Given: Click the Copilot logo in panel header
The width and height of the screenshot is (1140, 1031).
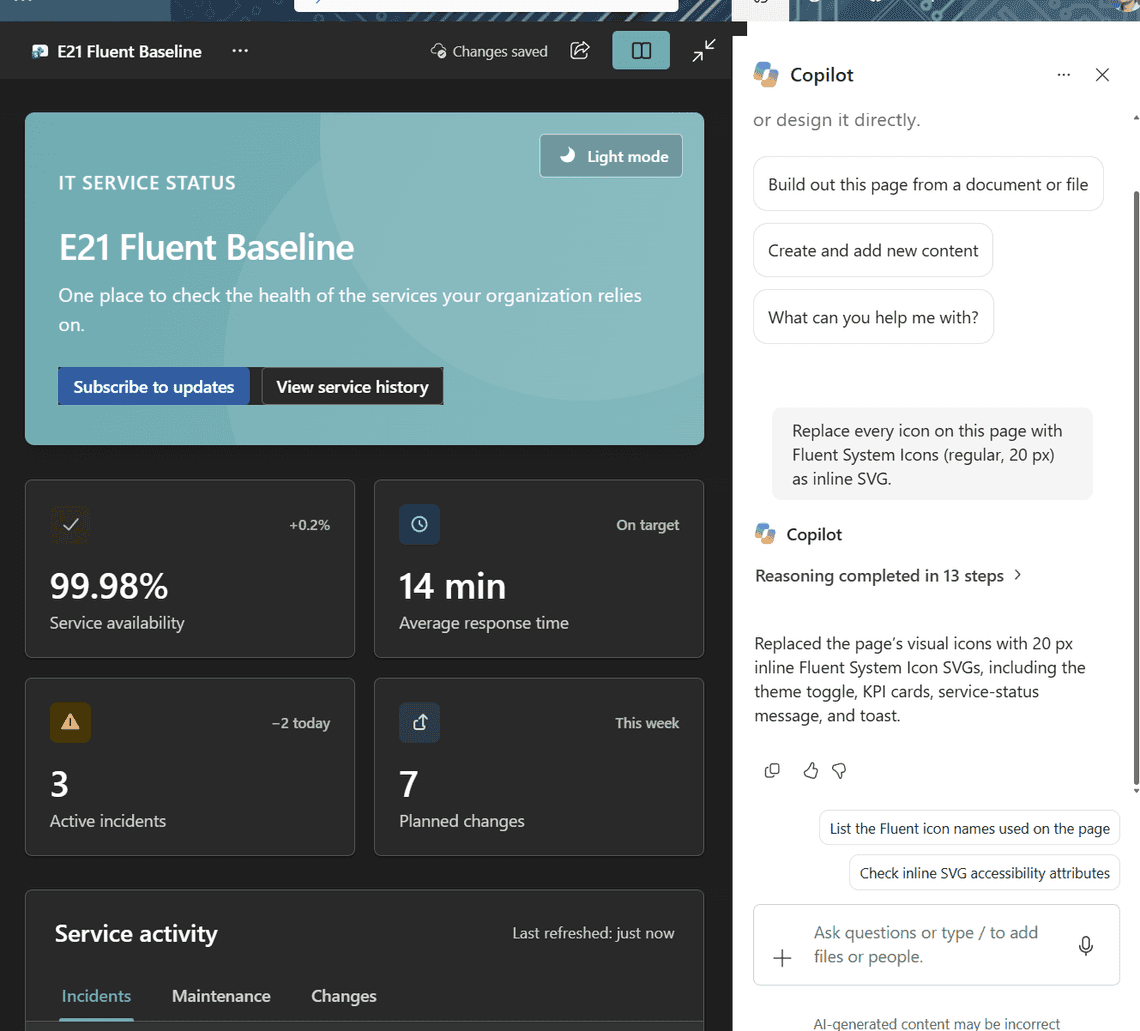Looking at the screenshot, I should click(766, 74).
